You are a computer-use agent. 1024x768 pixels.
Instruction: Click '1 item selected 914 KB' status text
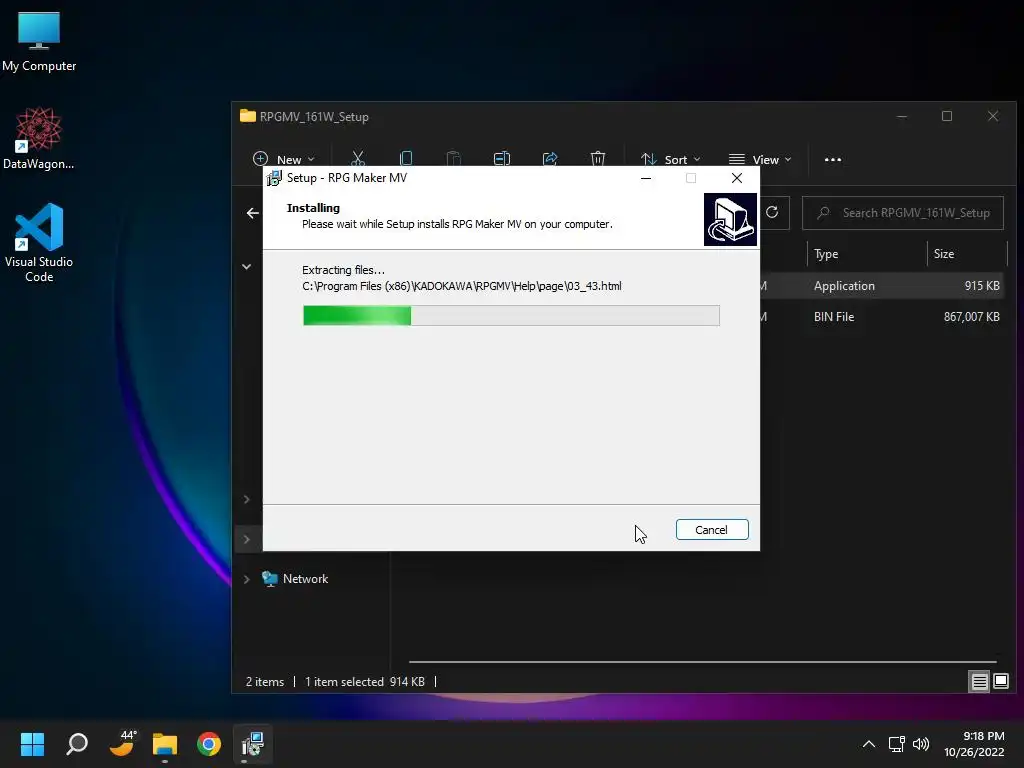364,682
